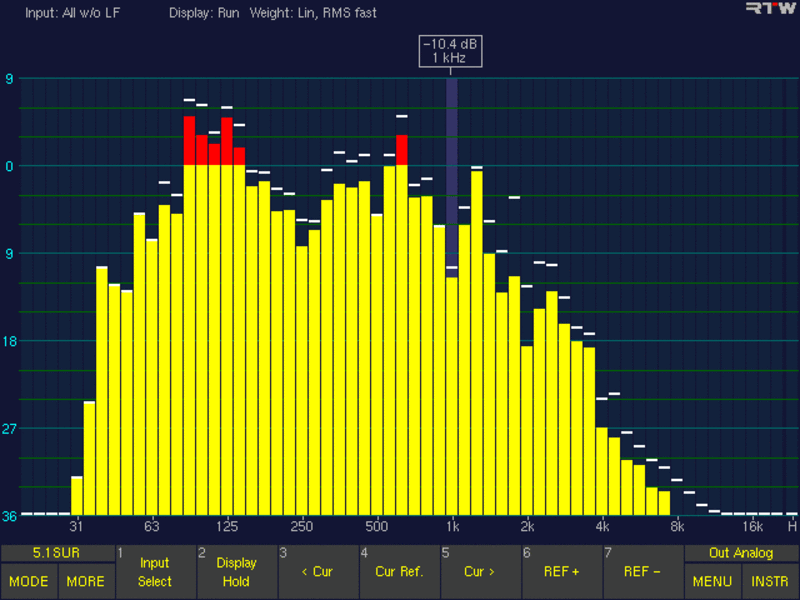Screen dimensions: 800x600
Task: Click the 1k frequency axis label
Action: (x=452, y=527)
